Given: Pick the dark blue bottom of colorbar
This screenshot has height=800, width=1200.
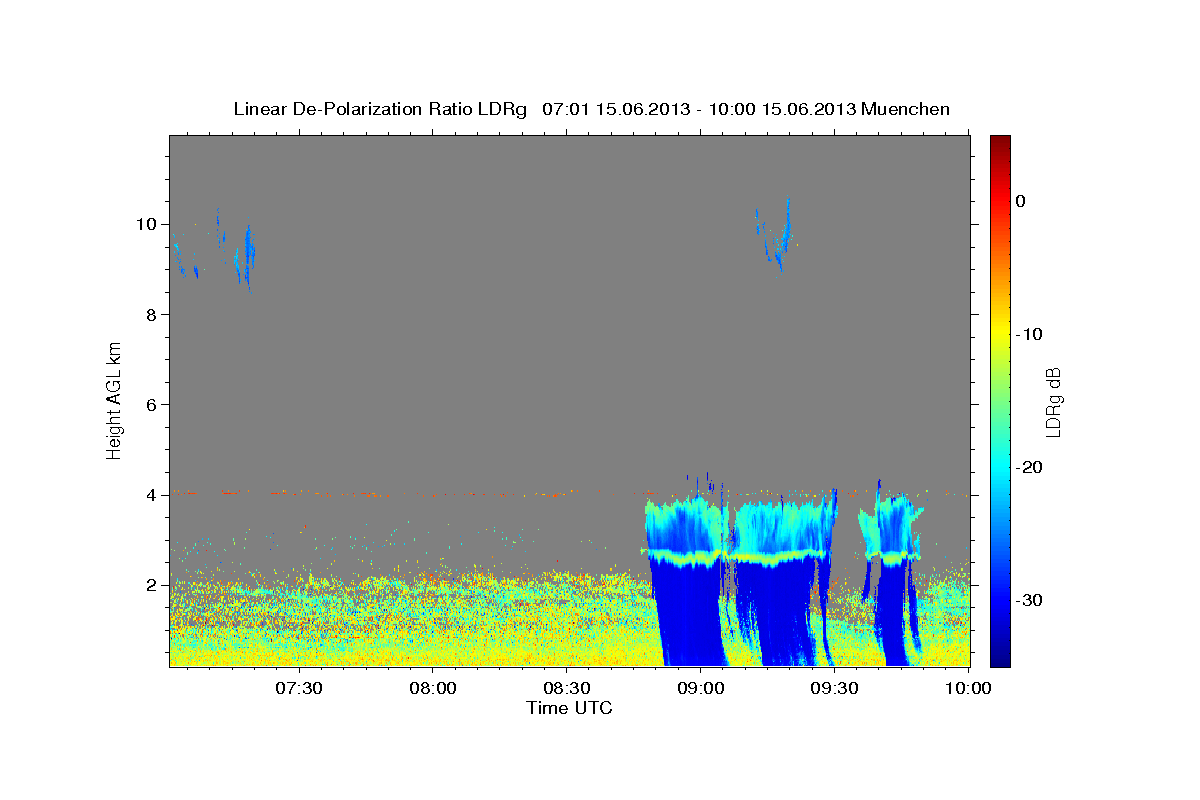Looking at the screenshot, I should tap(1000, 658).
